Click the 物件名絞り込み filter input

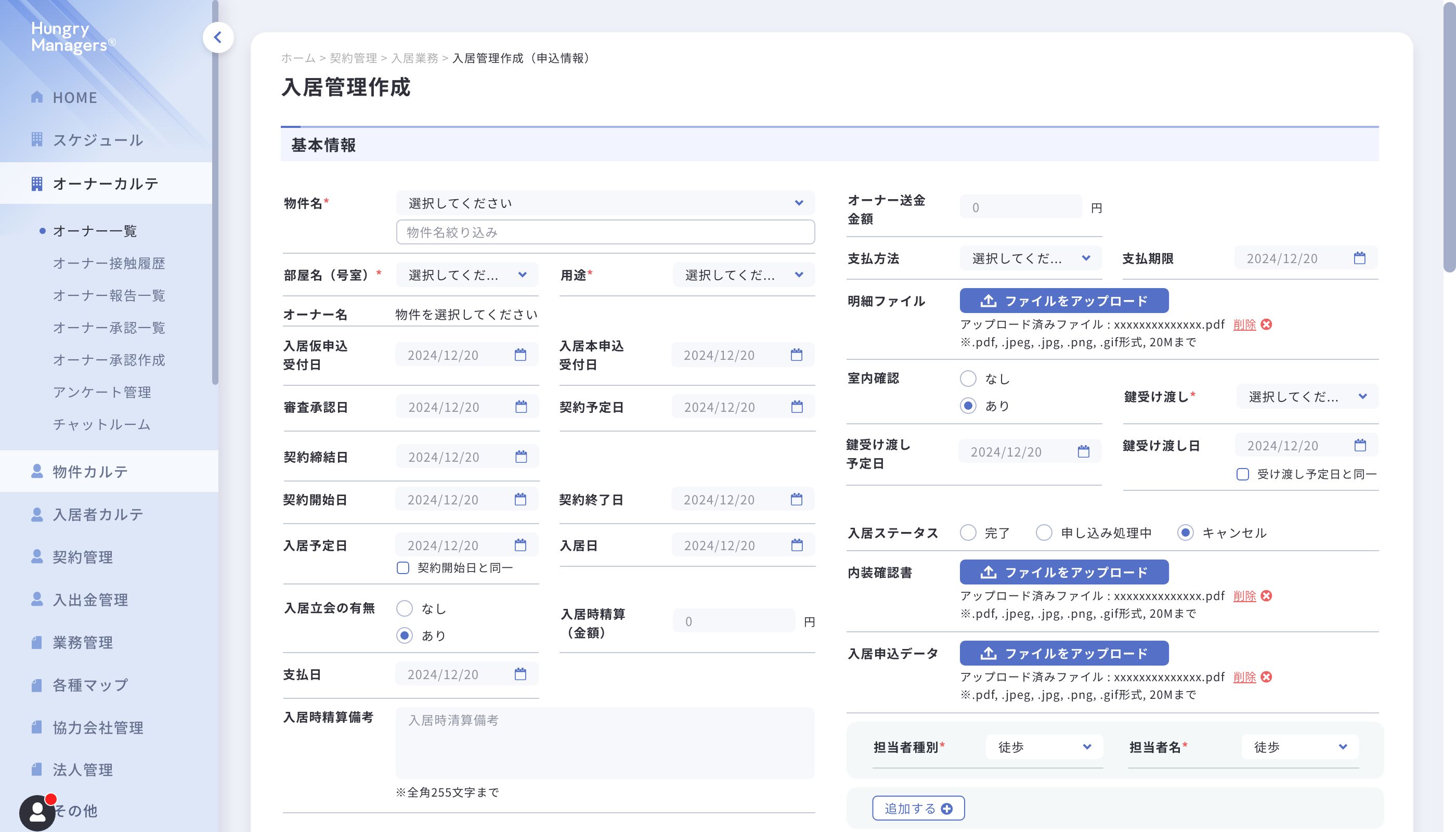(x=605, y=232)
